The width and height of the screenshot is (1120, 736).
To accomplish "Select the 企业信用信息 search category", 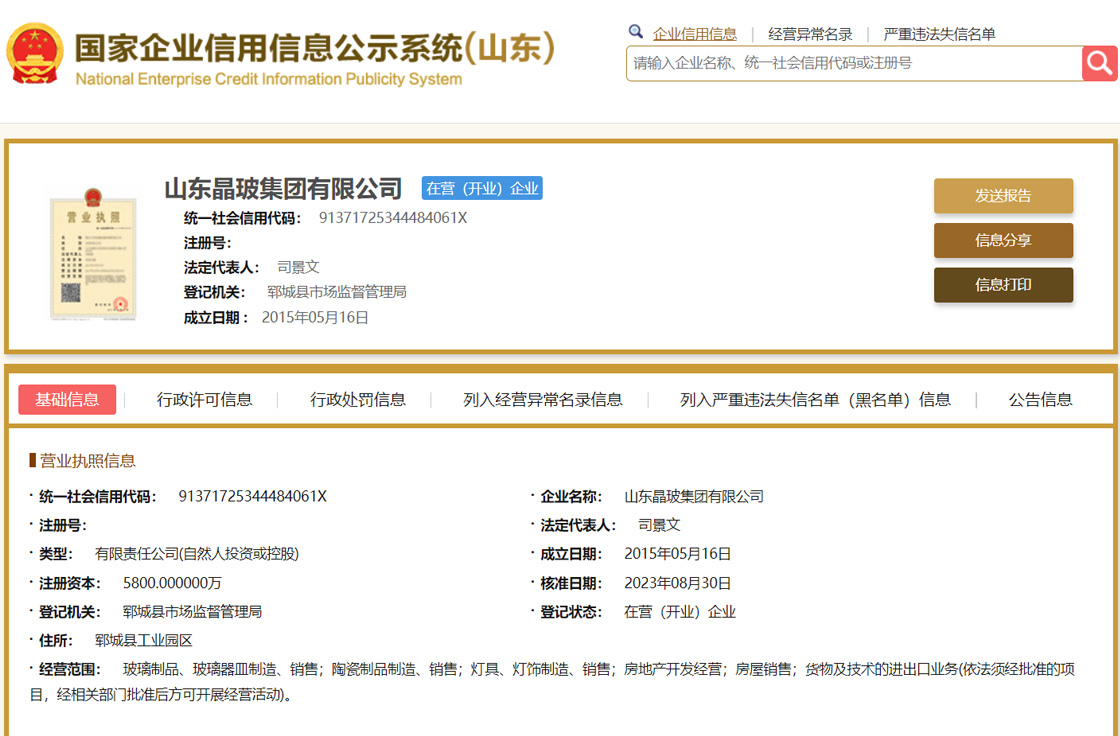I will [x=694, y=34].
